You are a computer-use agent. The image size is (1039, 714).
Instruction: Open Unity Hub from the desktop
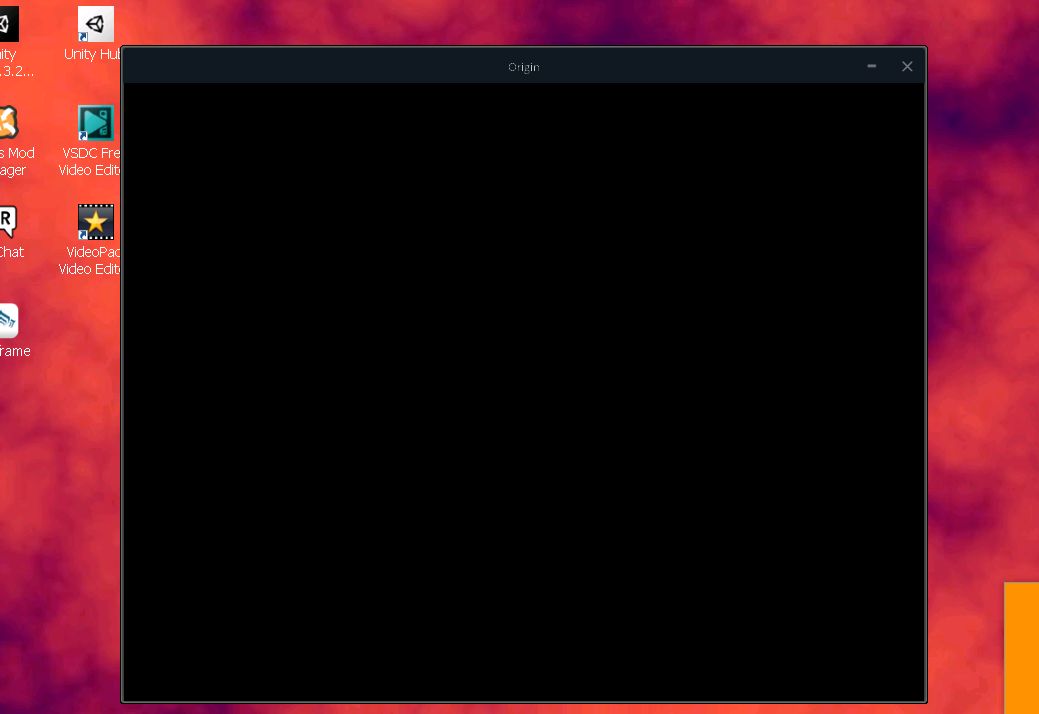point(95,22)
